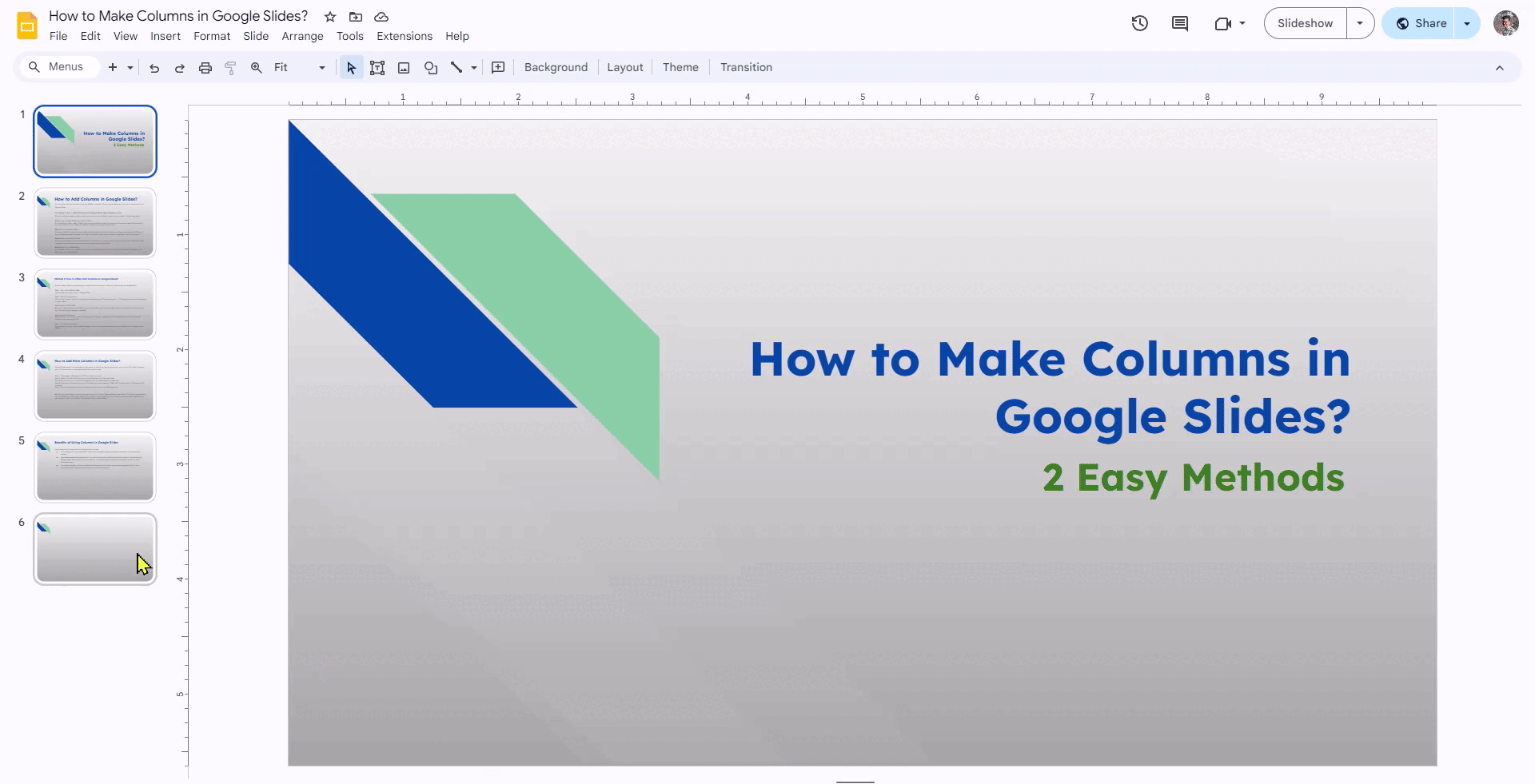The height and width of the screenshot is (784, 1535).
Task: Click the Redo arrow icon
Action: 180,68
